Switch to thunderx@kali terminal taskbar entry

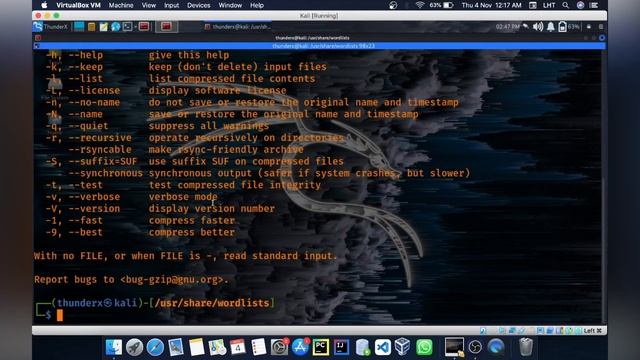click(237, 27)
